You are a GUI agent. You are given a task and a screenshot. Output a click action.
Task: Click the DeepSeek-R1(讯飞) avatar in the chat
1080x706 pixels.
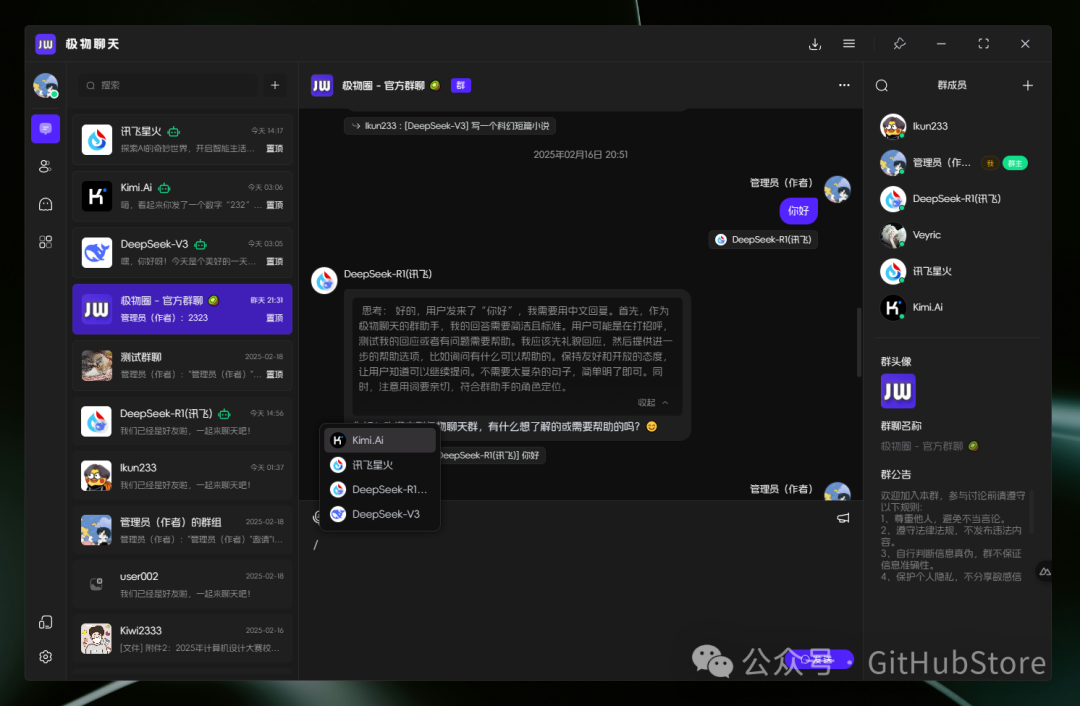coord(324,280)
